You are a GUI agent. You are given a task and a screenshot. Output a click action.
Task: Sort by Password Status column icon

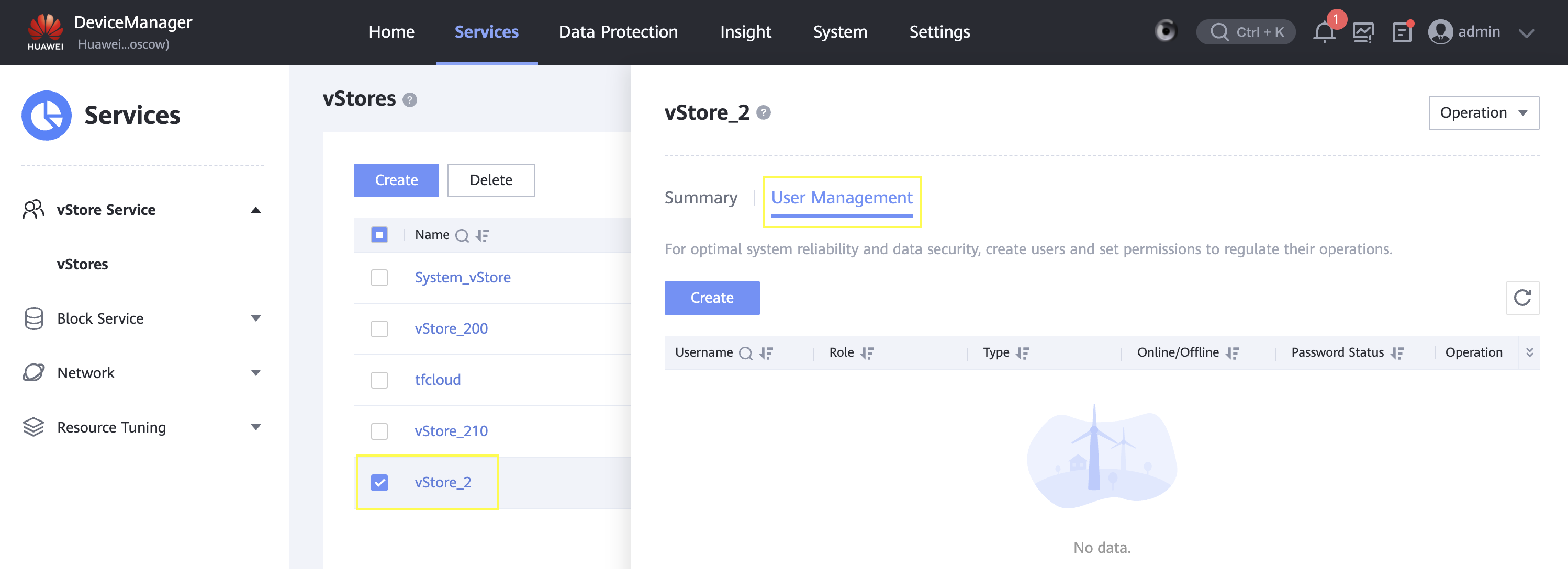tap(1397, 353)
